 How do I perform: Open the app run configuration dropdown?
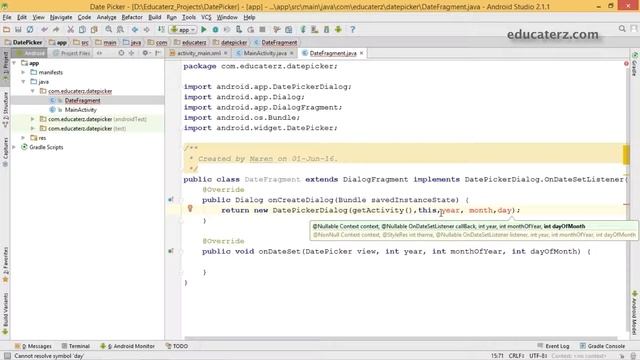pos(183,29)
